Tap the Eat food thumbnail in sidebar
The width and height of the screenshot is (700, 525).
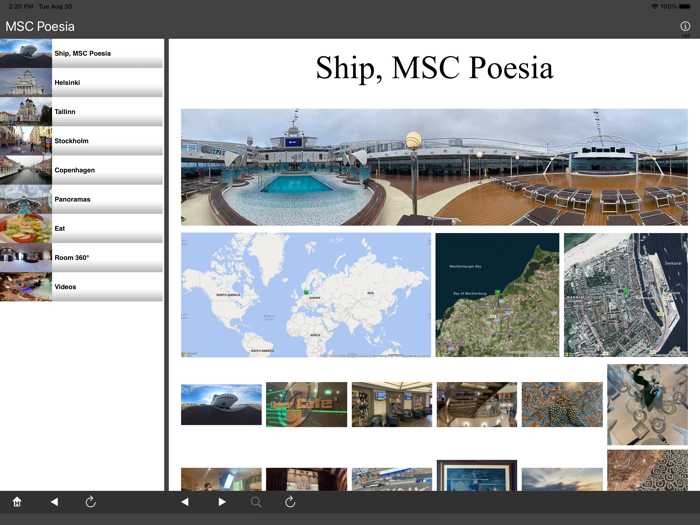[x=26, y=228]
